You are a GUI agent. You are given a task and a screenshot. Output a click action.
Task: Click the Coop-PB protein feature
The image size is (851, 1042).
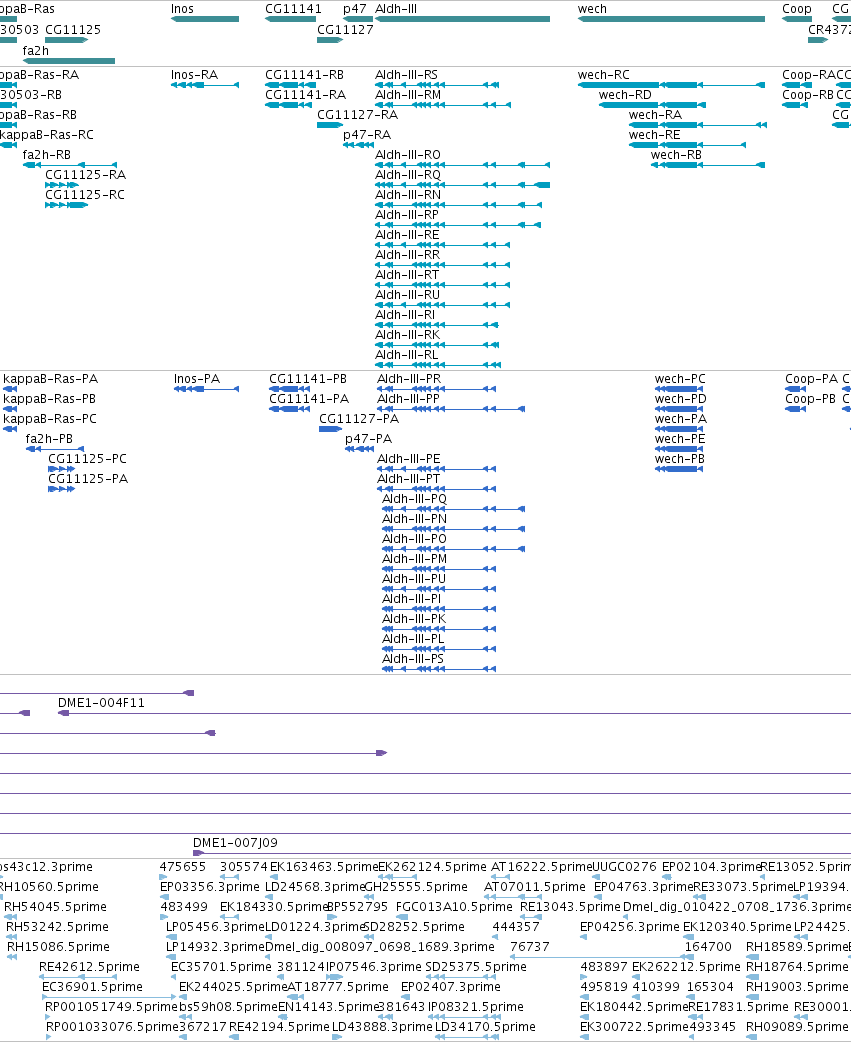pyautogui.click(x=796, y=409)
